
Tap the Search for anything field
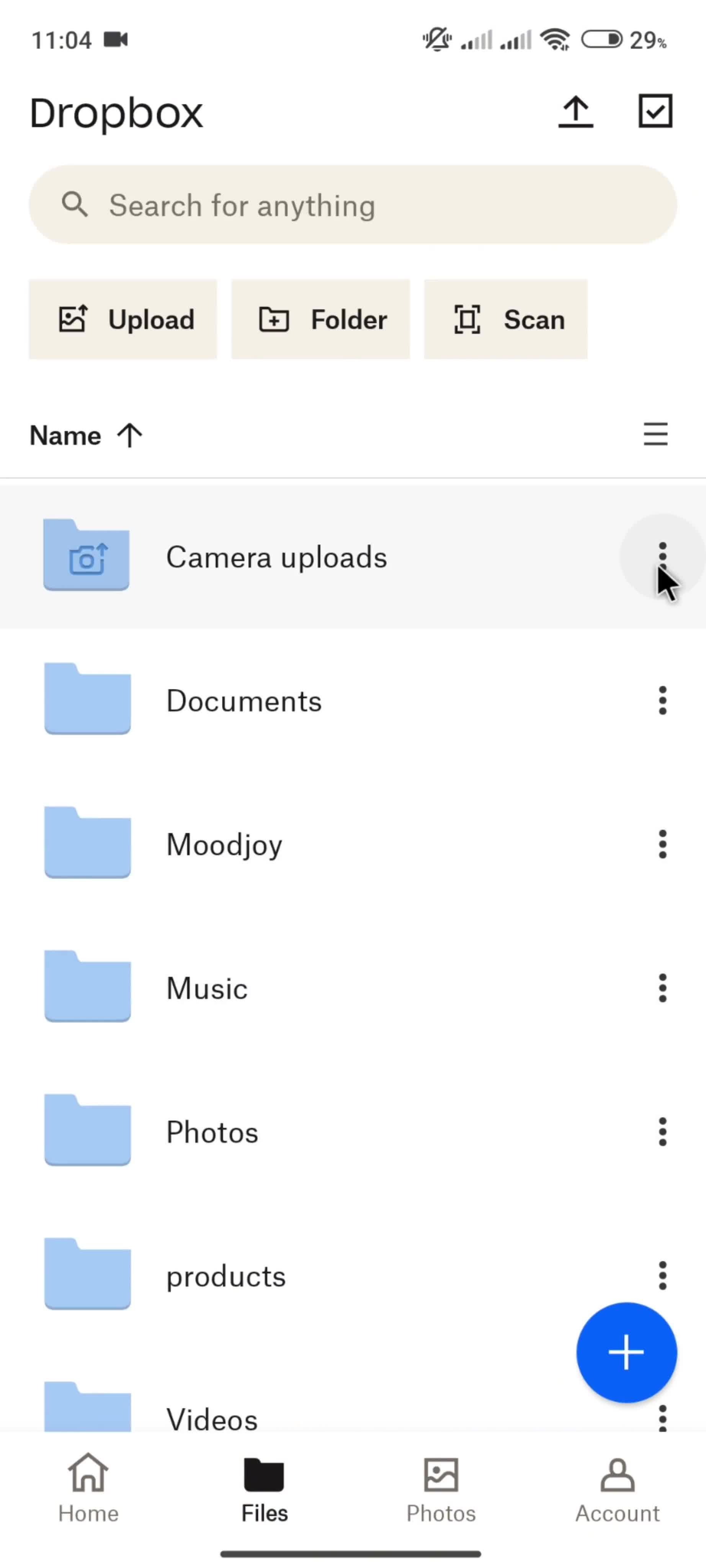(353, 205)
